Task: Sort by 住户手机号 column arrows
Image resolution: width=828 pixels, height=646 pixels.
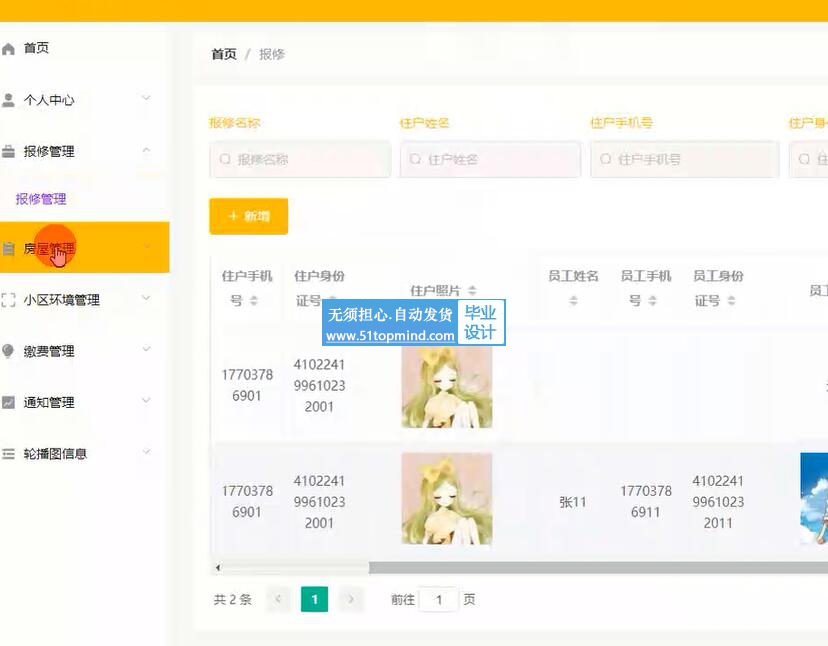Action: click(253, 301)
